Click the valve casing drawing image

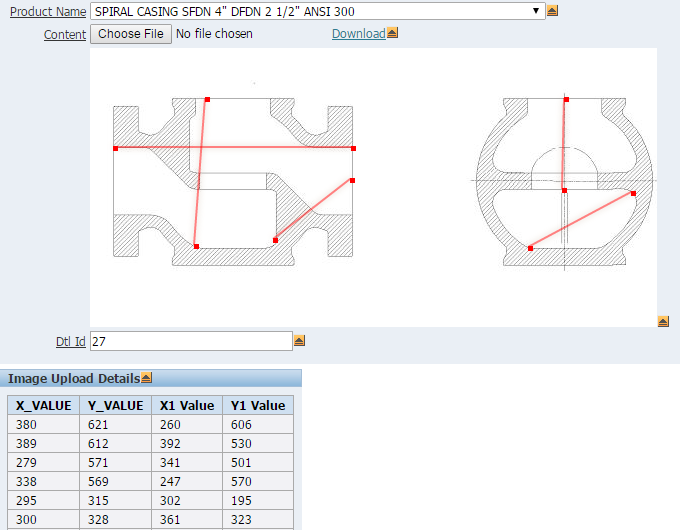[373, 187]
